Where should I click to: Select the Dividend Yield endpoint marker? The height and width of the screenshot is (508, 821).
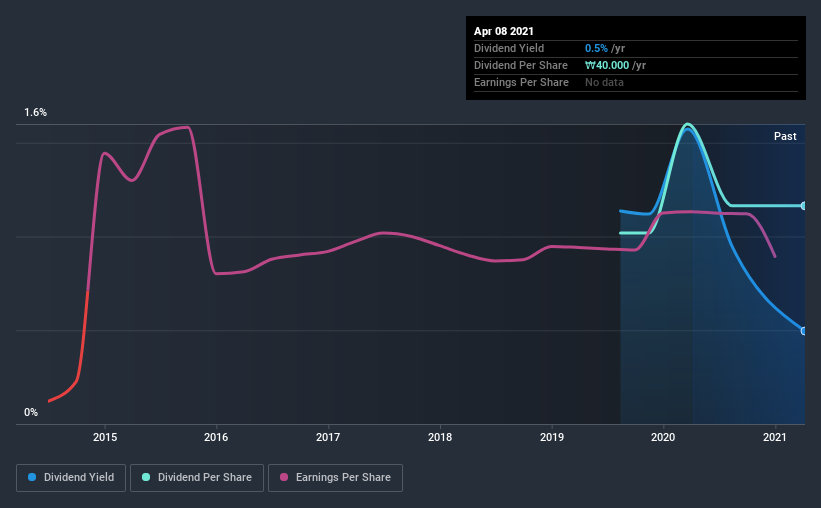[x=804, y=331]
